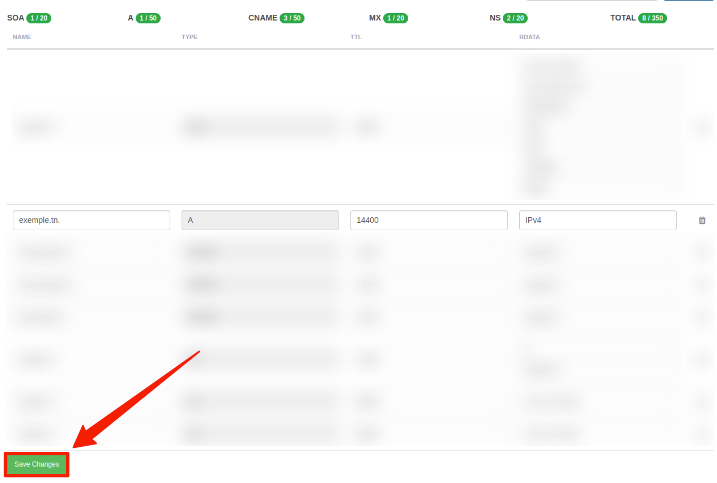Click the TTL column header
The height and width of the screenshot is (483, 717).
356,37
